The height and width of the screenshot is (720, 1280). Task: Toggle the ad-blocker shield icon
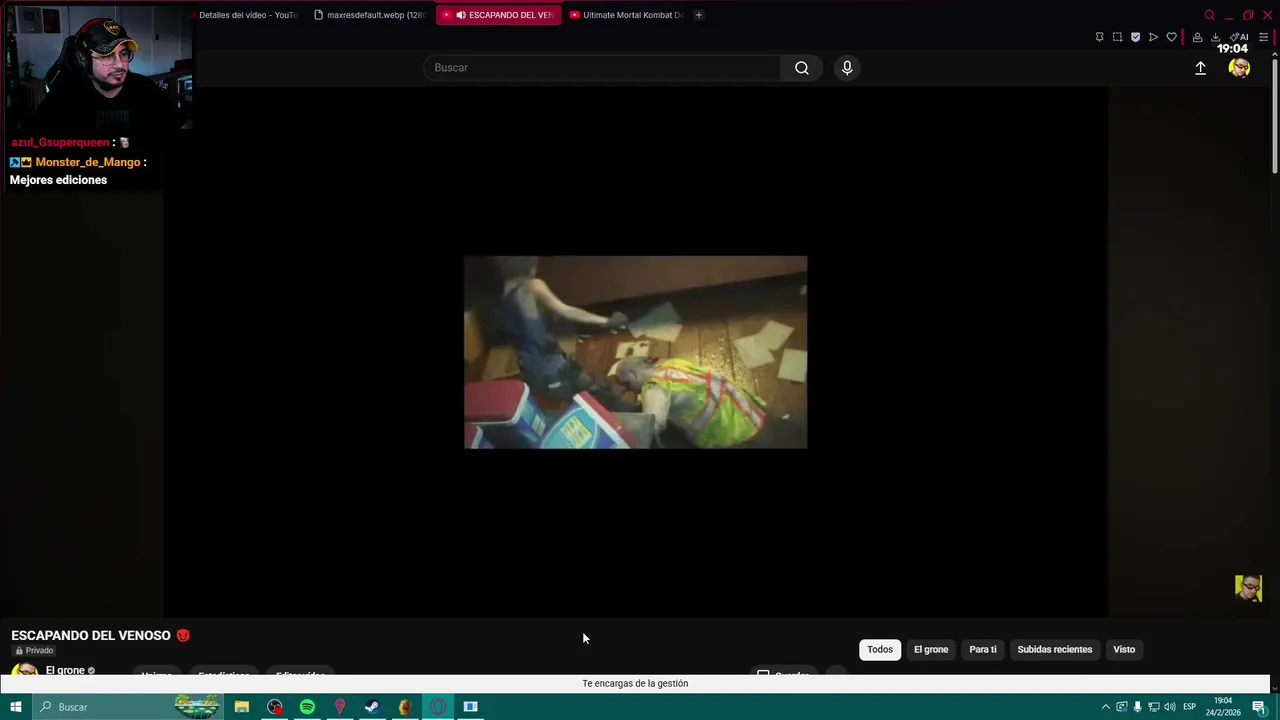coord(1135,37)
